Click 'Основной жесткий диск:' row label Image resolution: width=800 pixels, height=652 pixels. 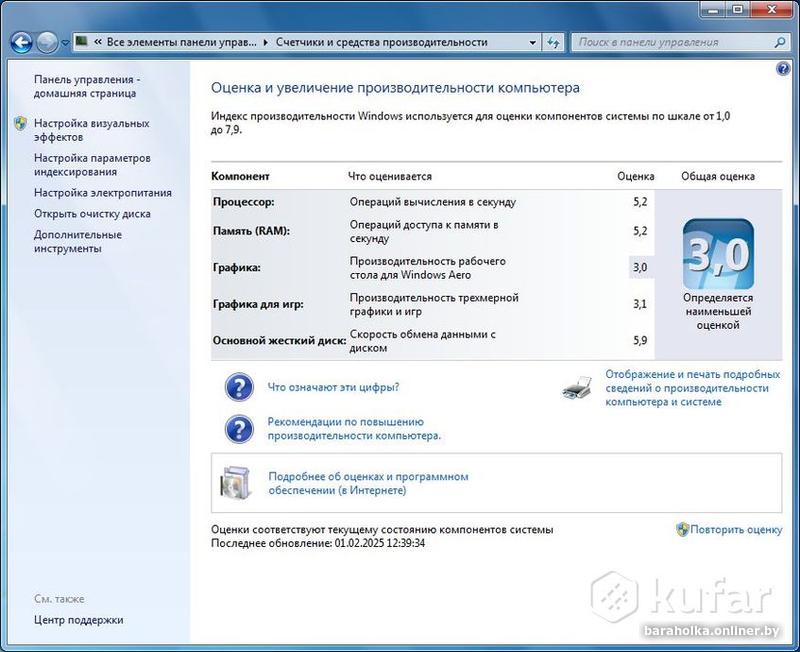[280, 341]
